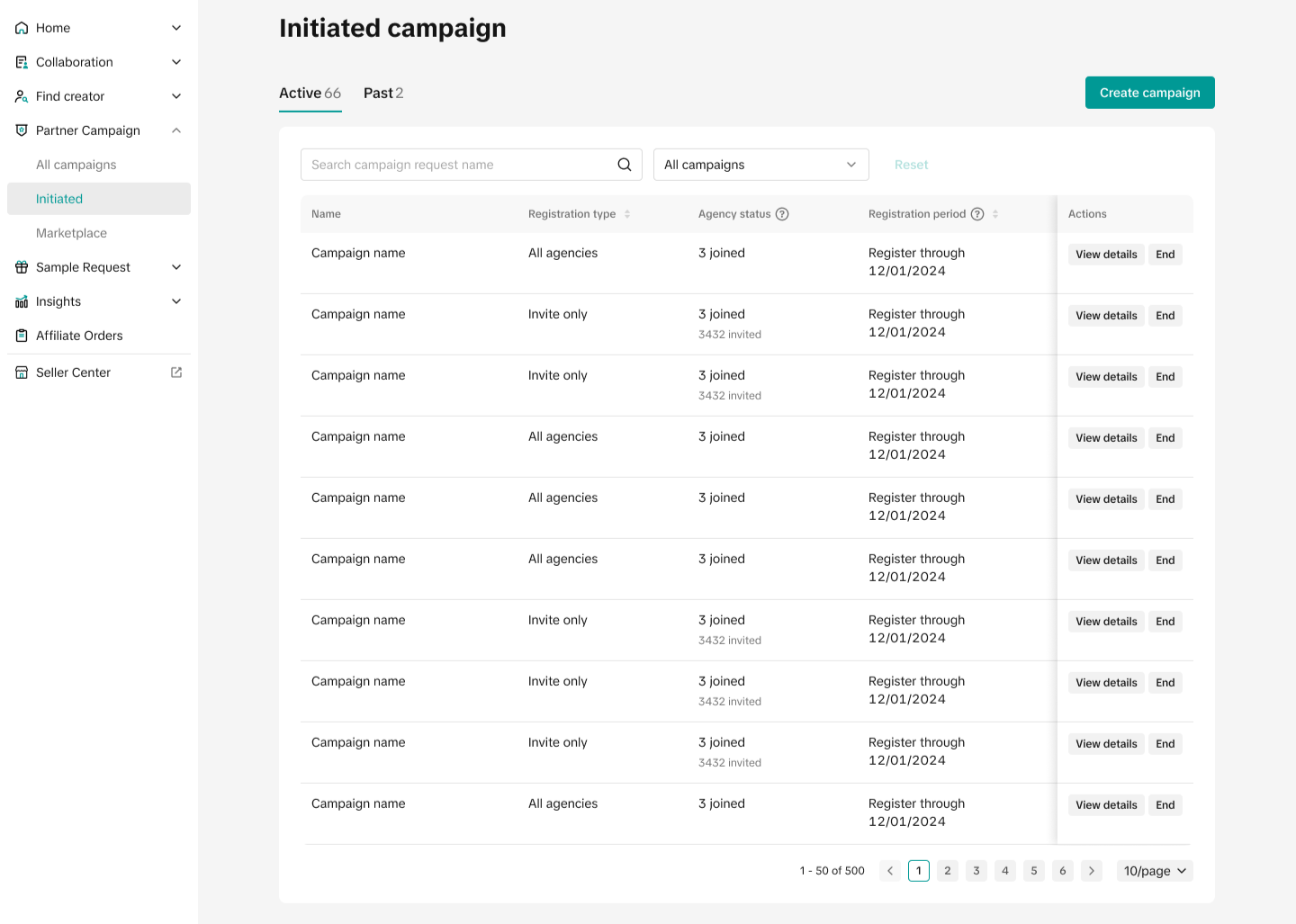
Task: Focus the search campaign request name field
Action: point(457,165)
